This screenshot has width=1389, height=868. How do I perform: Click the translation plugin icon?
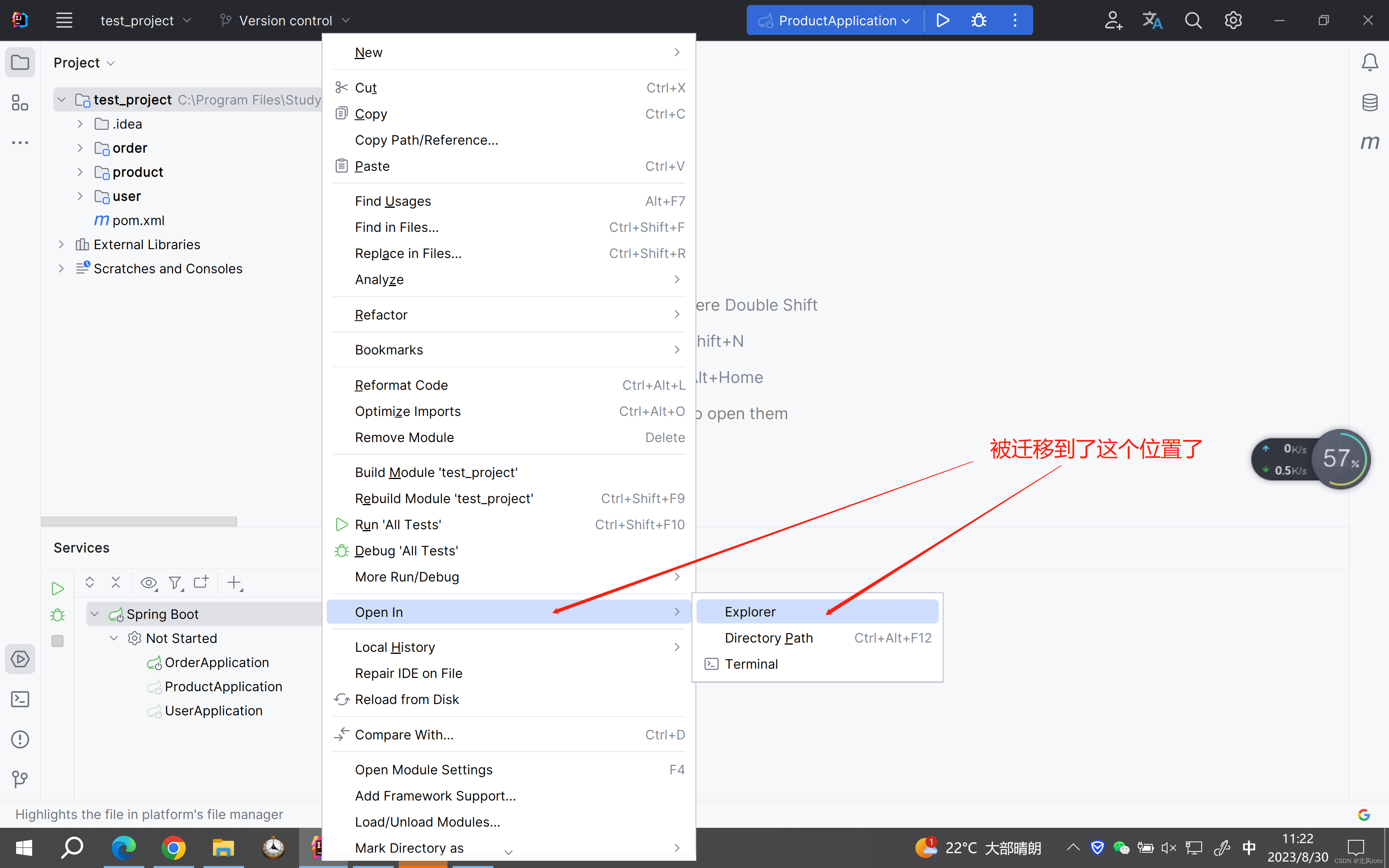(x=1153, y=20)
